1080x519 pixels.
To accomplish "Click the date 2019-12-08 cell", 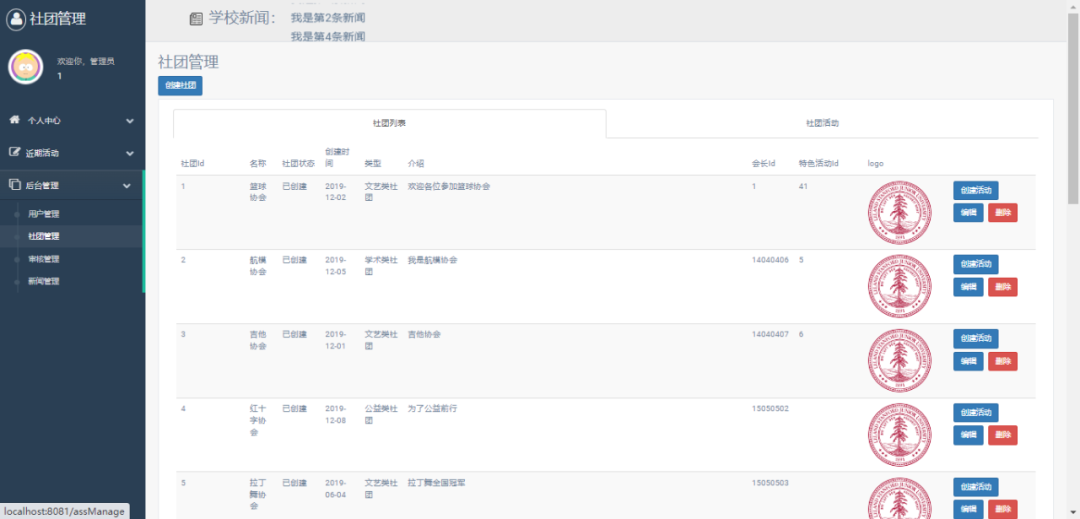I will 335,414.
